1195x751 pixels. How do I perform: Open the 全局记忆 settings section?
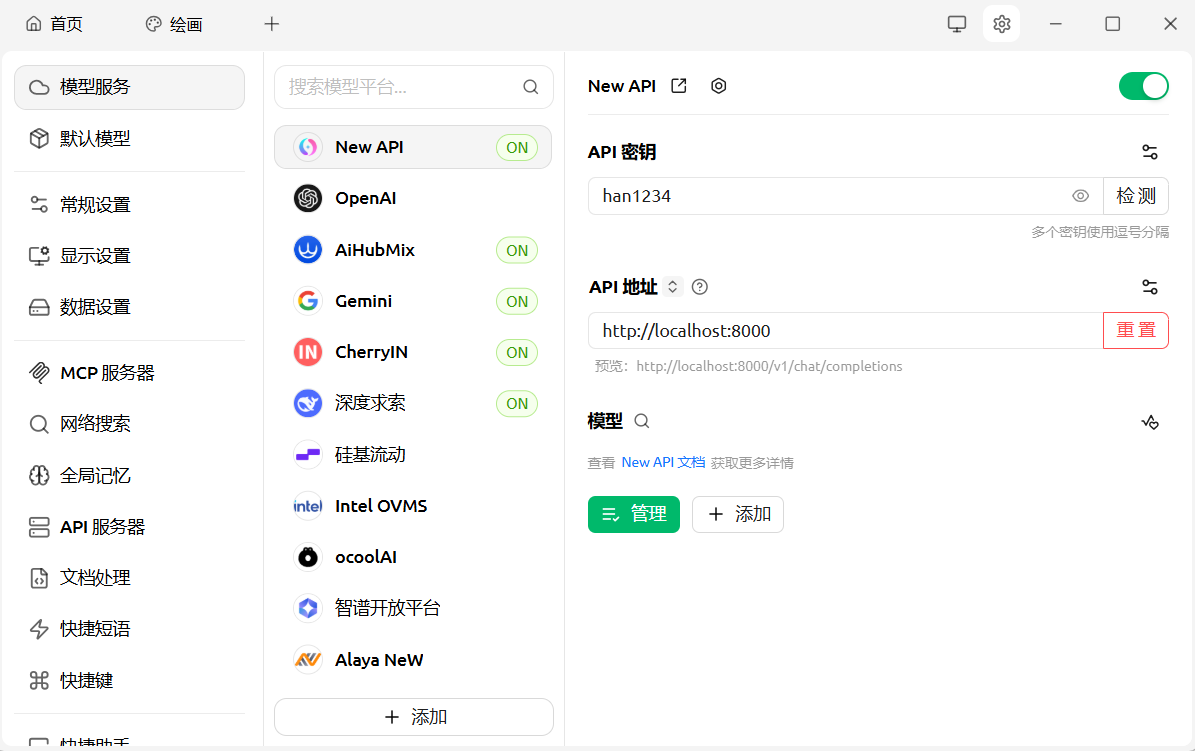click(130, 476)
